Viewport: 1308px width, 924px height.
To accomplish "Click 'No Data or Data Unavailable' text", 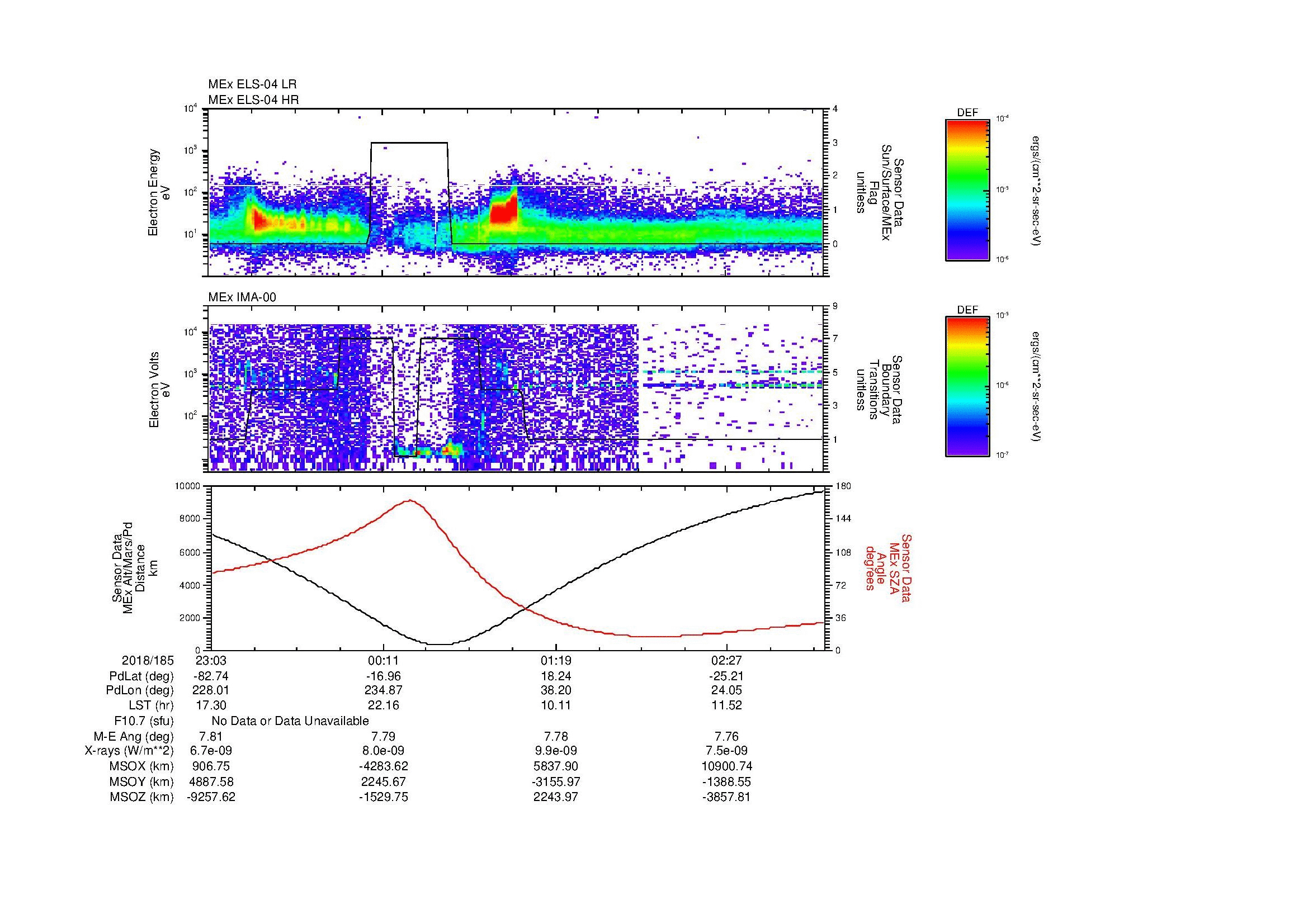I will (290, 721).
